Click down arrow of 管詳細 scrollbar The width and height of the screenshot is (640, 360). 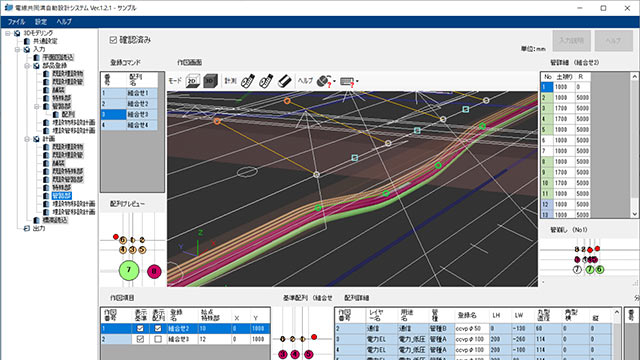(x=635, y=214)
